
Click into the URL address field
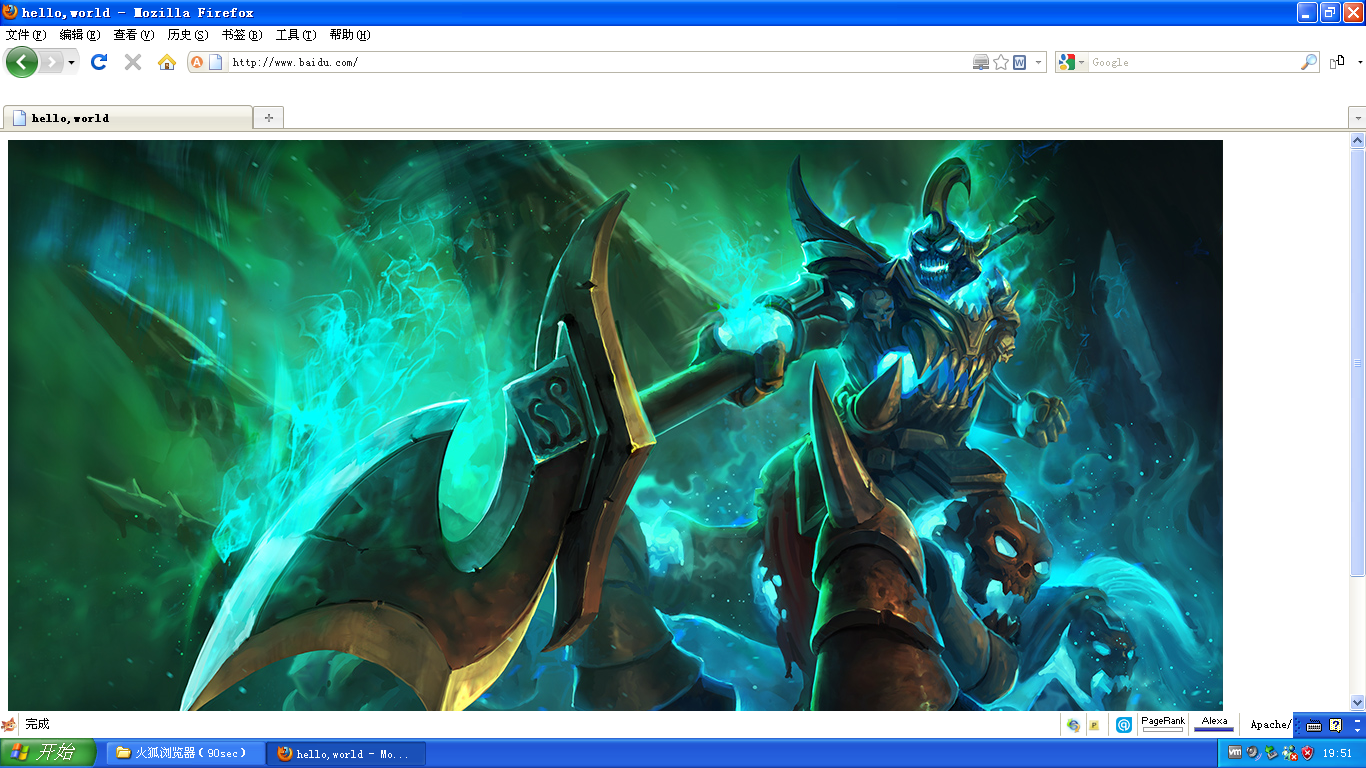600,62
